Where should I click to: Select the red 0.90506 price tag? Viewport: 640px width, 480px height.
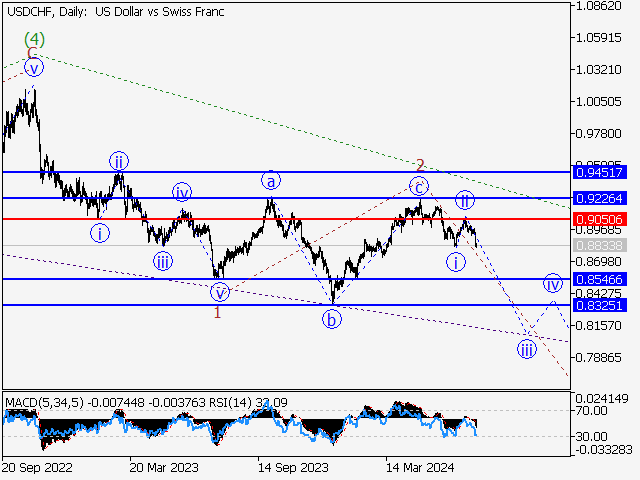pyautogui.click(x=600, y=219)
